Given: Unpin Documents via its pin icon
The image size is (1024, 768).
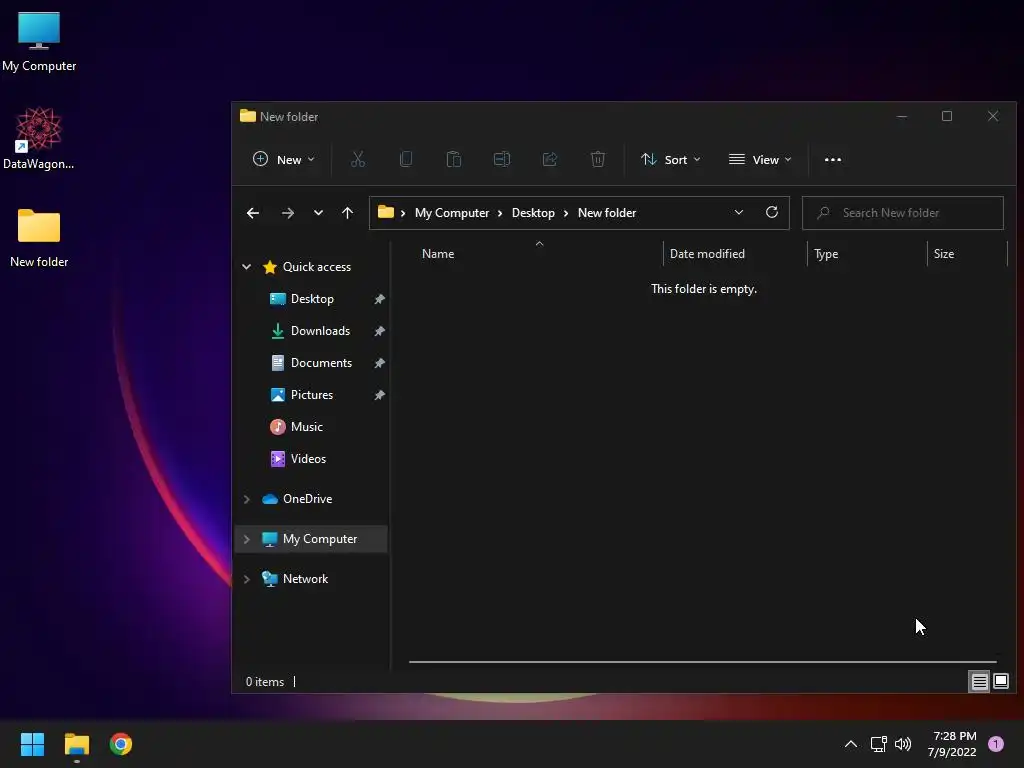Looking at the screenshot, I should 379,363.
